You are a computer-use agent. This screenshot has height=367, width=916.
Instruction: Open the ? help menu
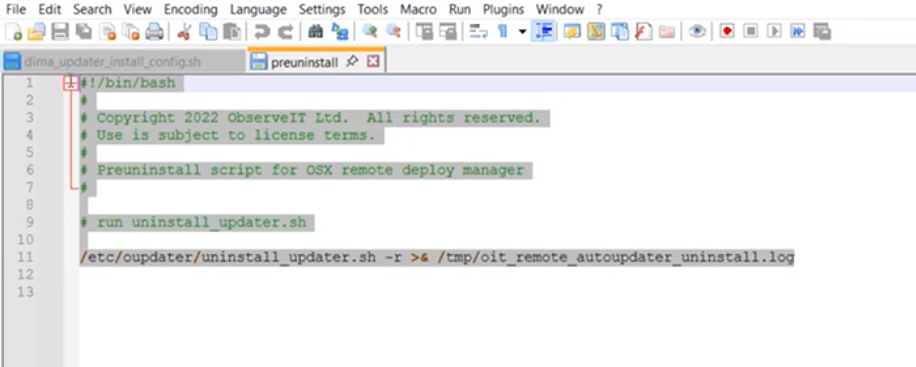coord(599,9)
